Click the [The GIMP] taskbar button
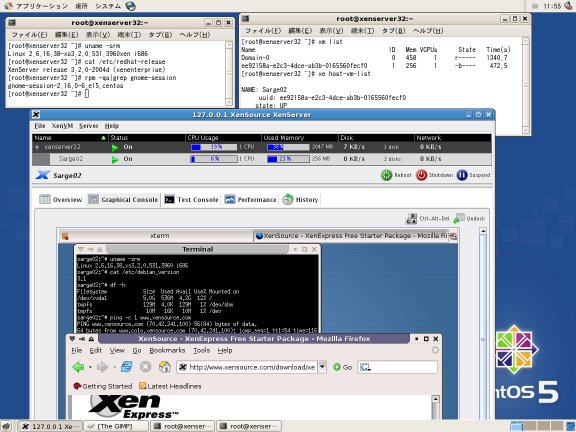Viewport: 576px width, 432px height. (116, 426)
